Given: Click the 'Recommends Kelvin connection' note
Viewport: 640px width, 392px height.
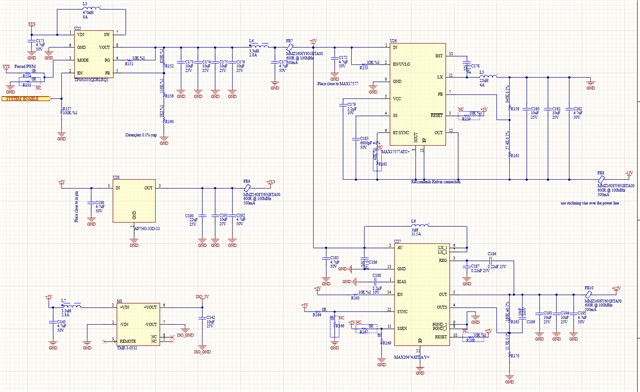Looking at the screenshot, I should 436,182.
